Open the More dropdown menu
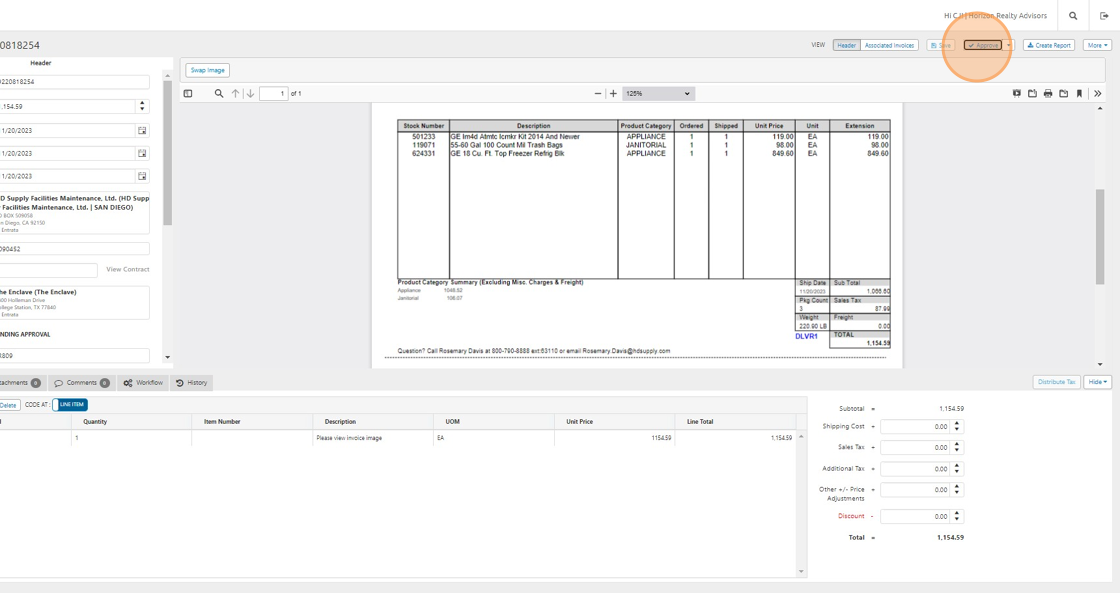1120x593 pixels. point(1097,45)
